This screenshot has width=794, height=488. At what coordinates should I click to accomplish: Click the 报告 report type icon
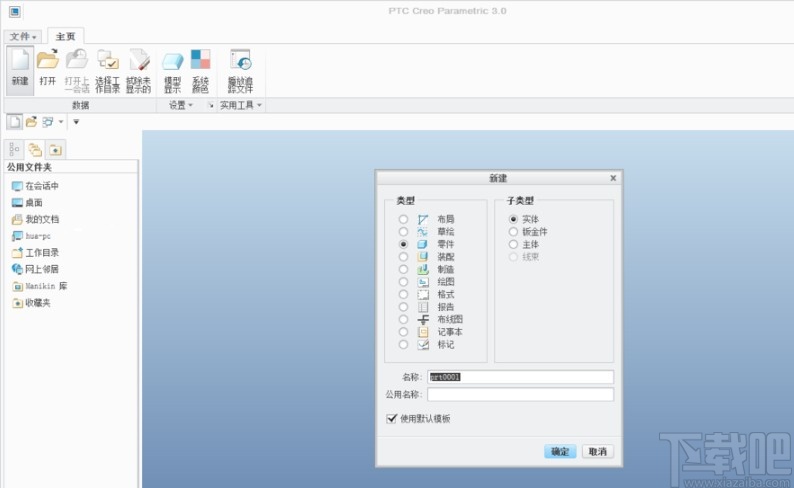[x=423, y=307]
